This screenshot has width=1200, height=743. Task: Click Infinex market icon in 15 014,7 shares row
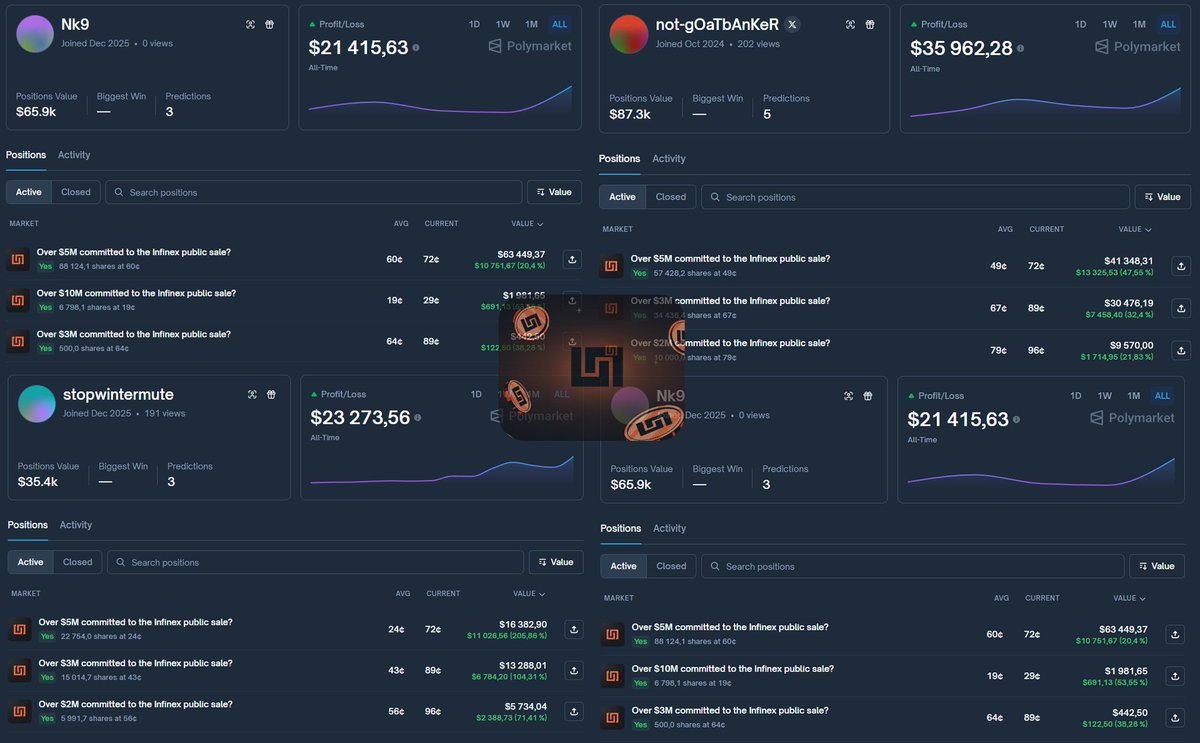click(19, 670)
